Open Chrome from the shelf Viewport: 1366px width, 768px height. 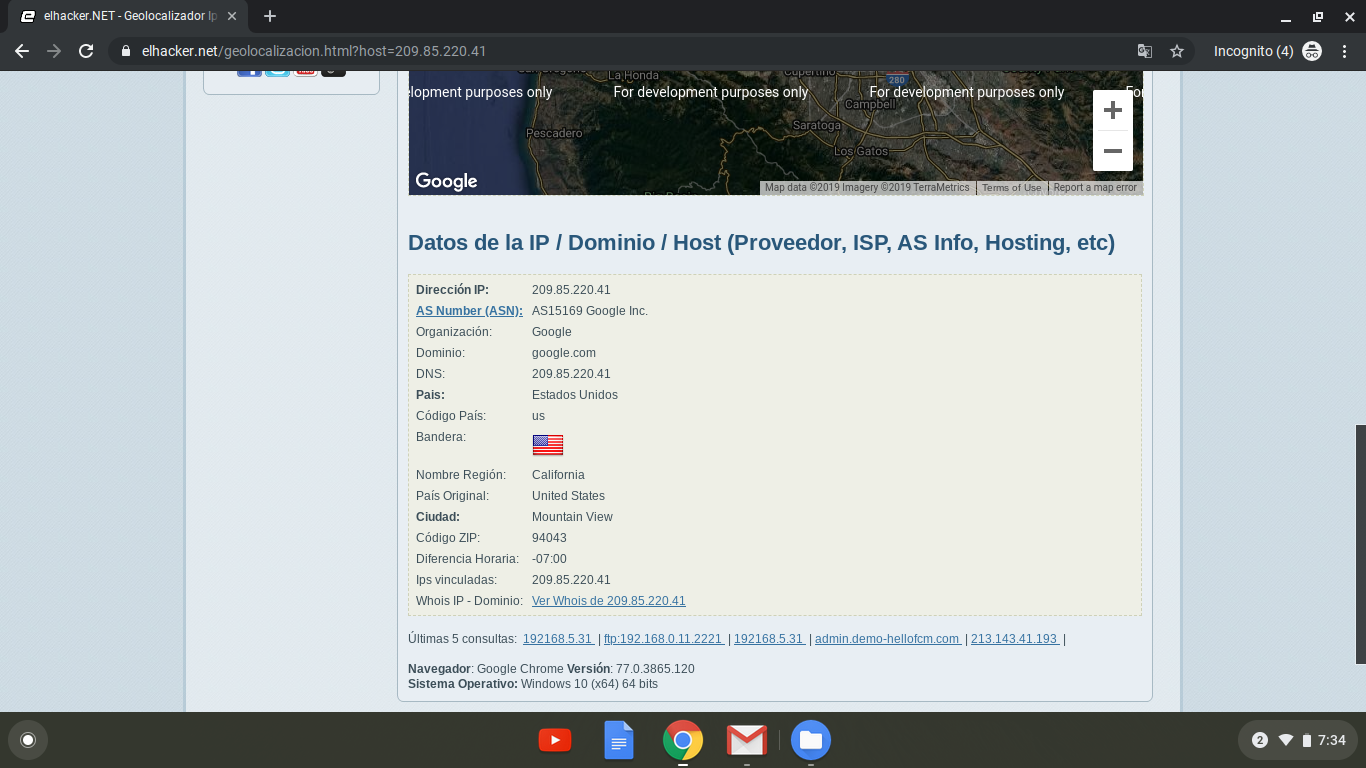click(x=683, y=740)
